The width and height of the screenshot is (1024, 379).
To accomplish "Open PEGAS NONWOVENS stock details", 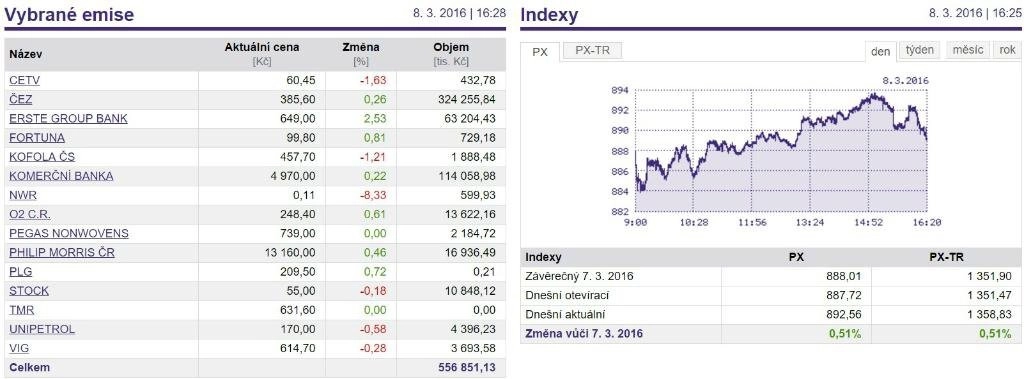I will pos(69,233).
